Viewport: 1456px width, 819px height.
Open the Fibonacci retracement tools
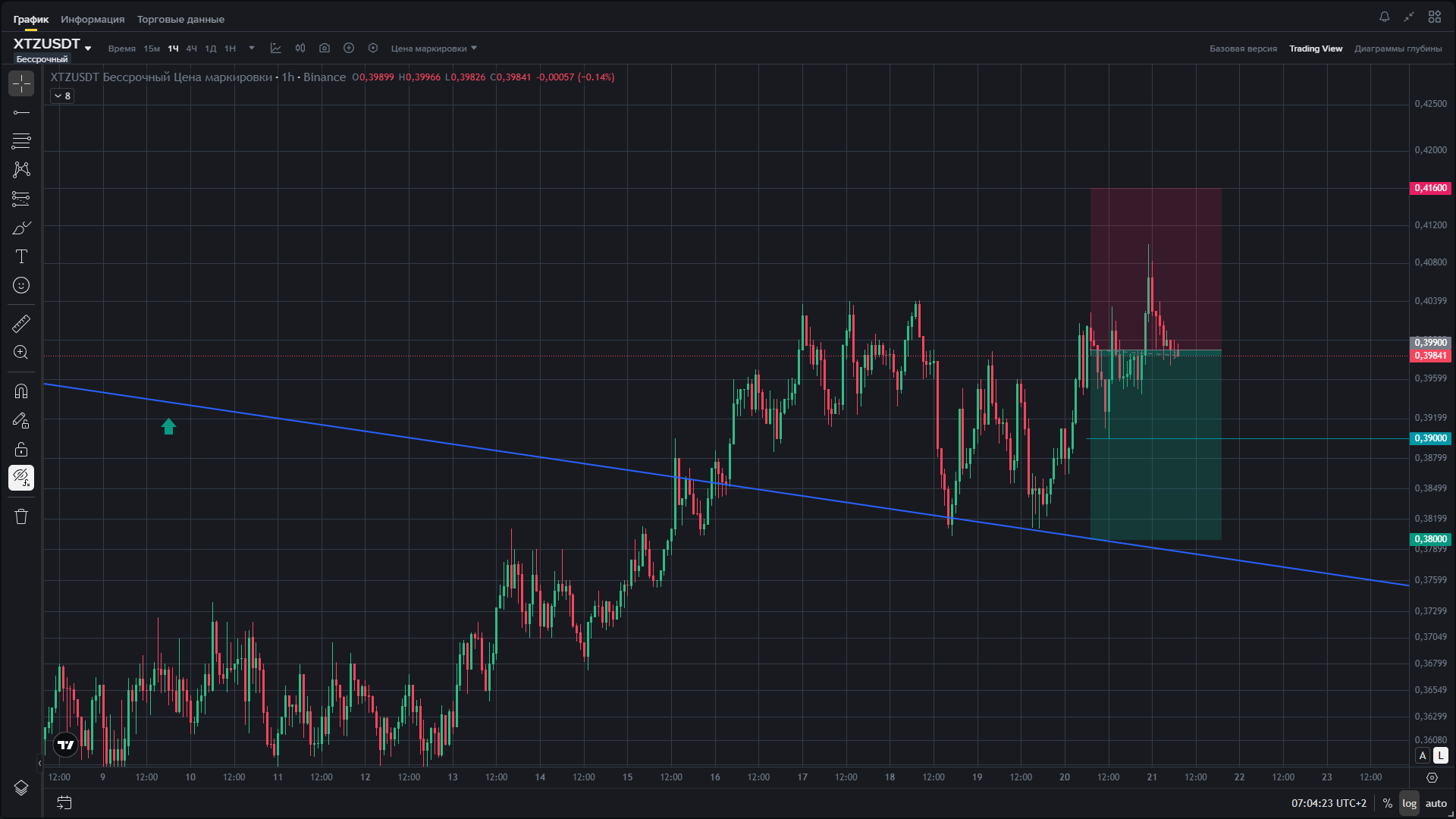(x=21, y=141)
